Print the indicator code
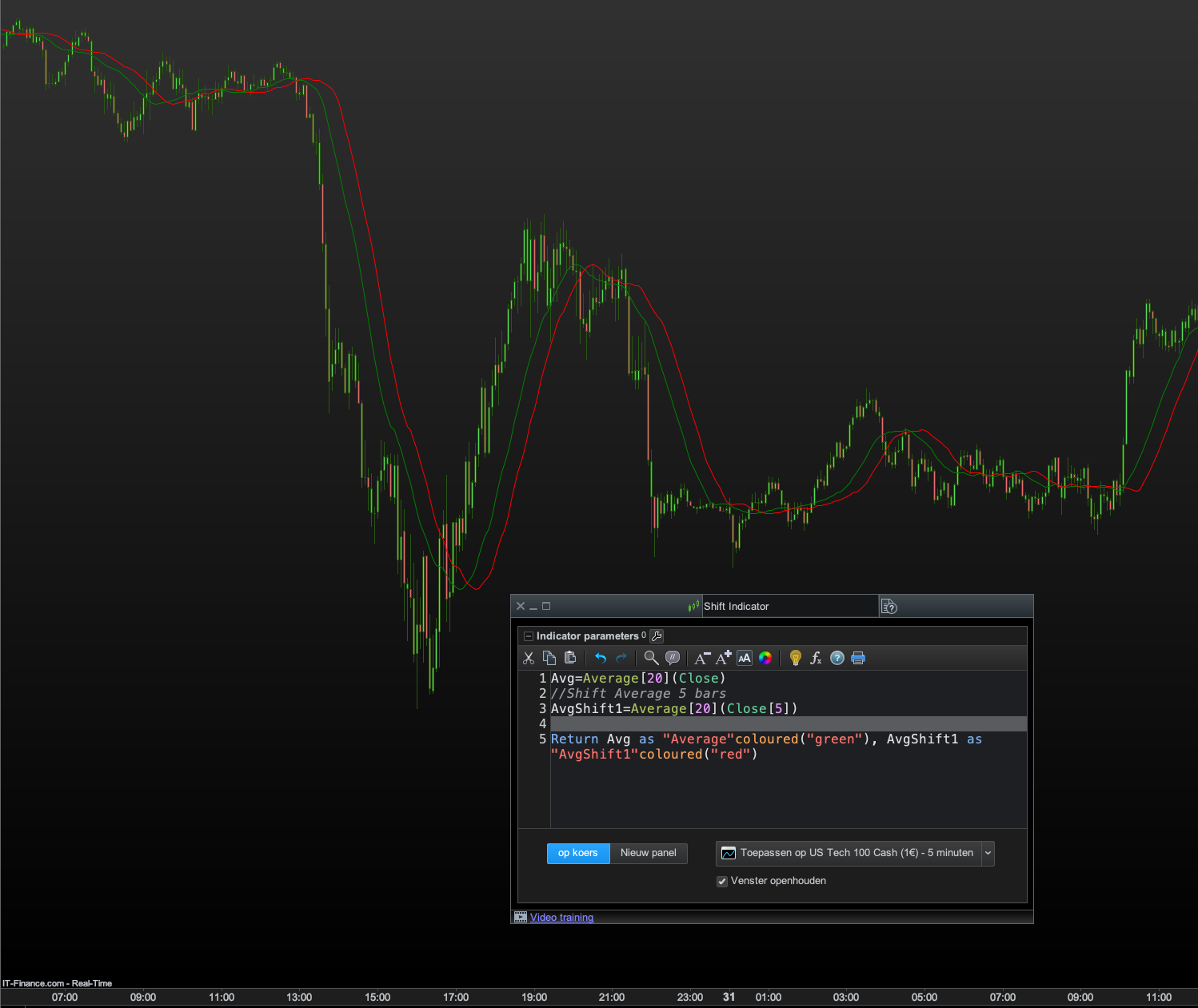The height and width of the screenshot is (1008, 1198). 858,658
